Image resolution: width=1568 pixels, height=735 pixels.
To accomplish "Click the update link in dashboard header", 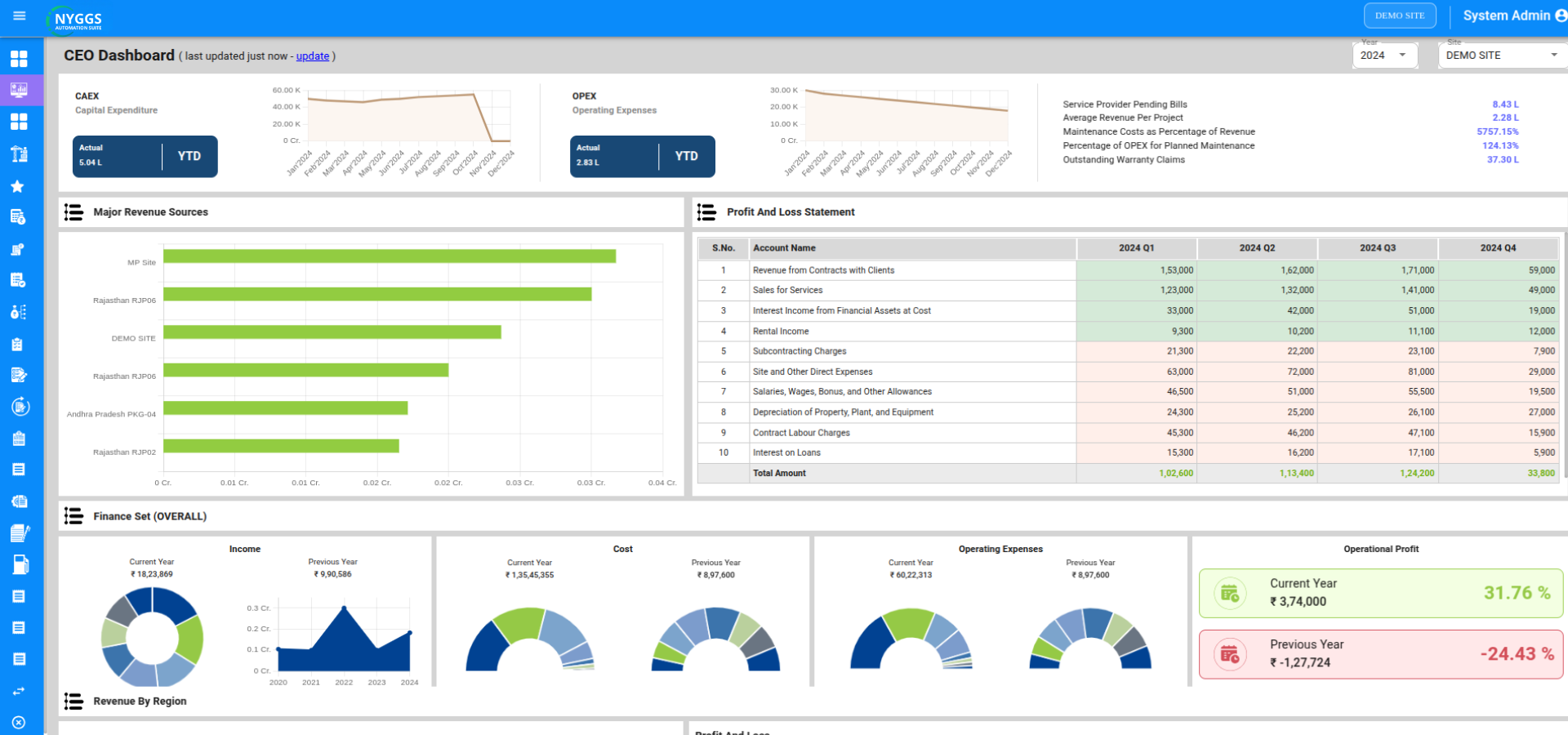I will (313, 56).
